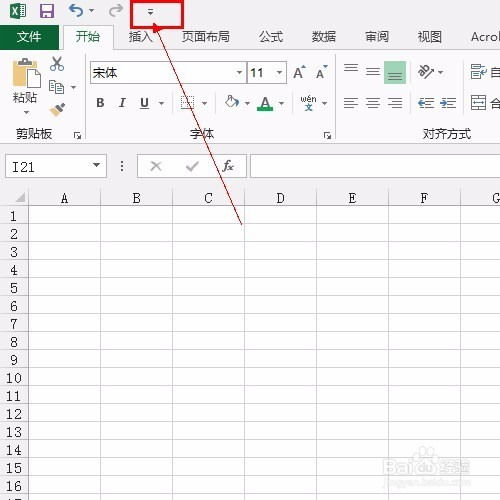Screen dimensions: 500x500
Task: Activate the Format Painter brush
Action: tap(57, 109)
